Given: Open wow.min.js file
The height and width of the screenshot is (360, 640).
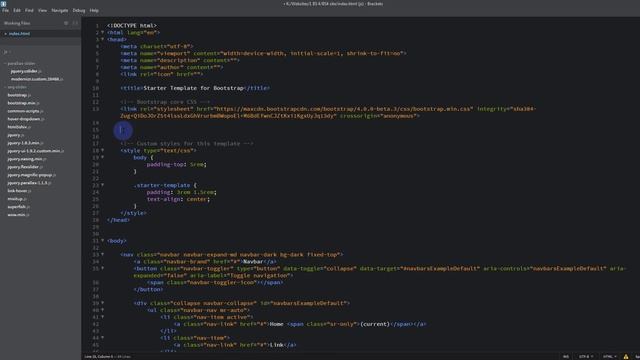Looking at the screenshot, I should pyautogui.click(x=18, y=215).
